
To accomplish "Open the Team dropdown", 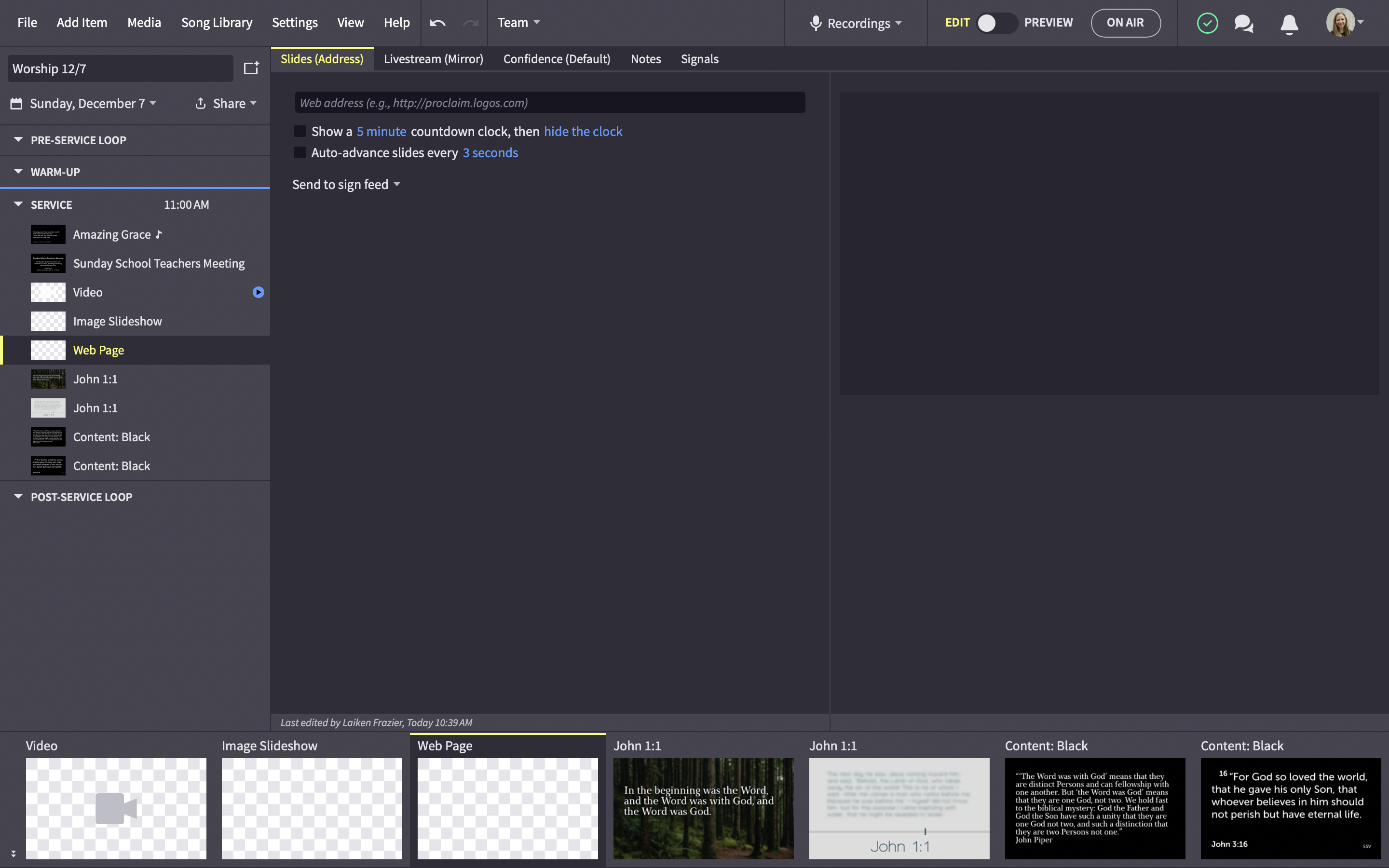I will pyautogui.click(x=518, y=22).
